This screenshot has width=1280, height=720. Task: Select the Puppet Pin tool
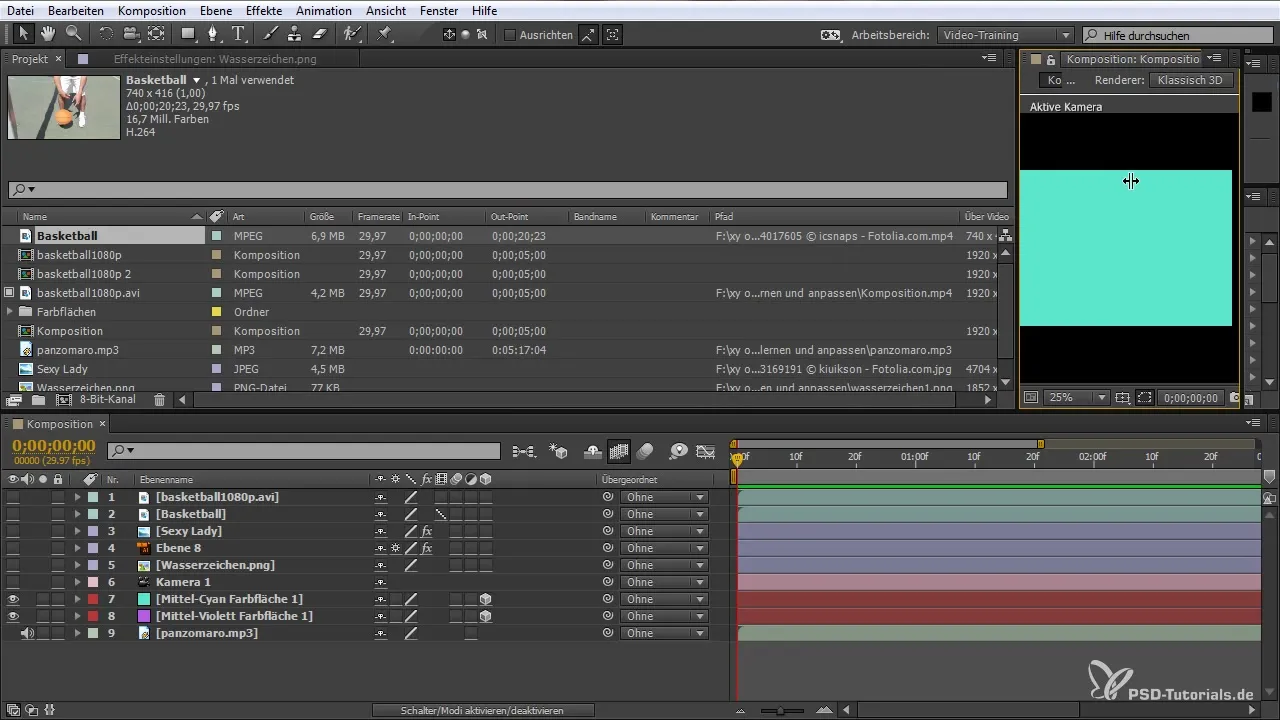click(384, 34)
